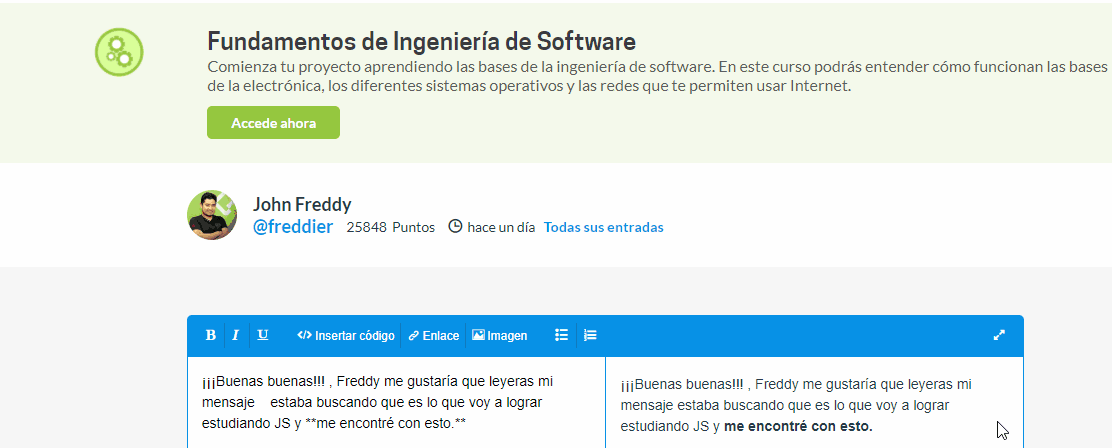Screen dimensions: 1112x448
Task: Open Fundamentos de Ingeniería de Software title
Action: 421,42
